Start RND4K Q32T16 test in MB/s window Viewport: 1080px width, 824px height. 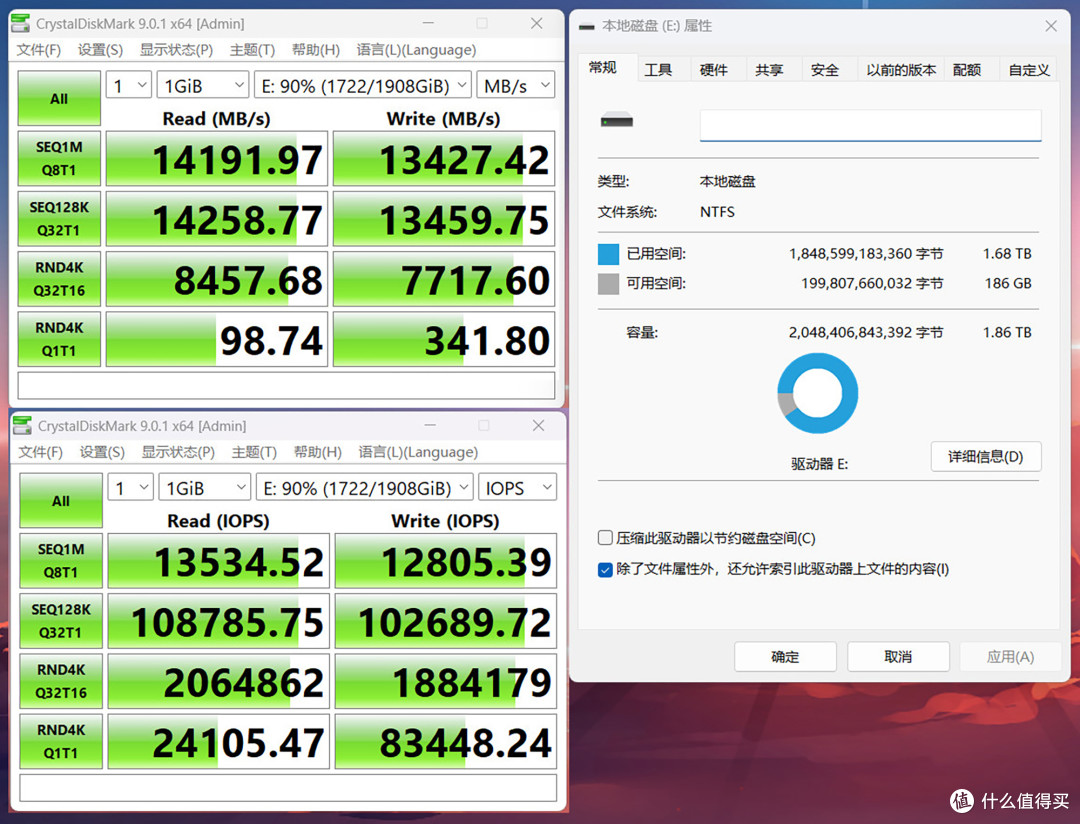[x=59, y=279]
